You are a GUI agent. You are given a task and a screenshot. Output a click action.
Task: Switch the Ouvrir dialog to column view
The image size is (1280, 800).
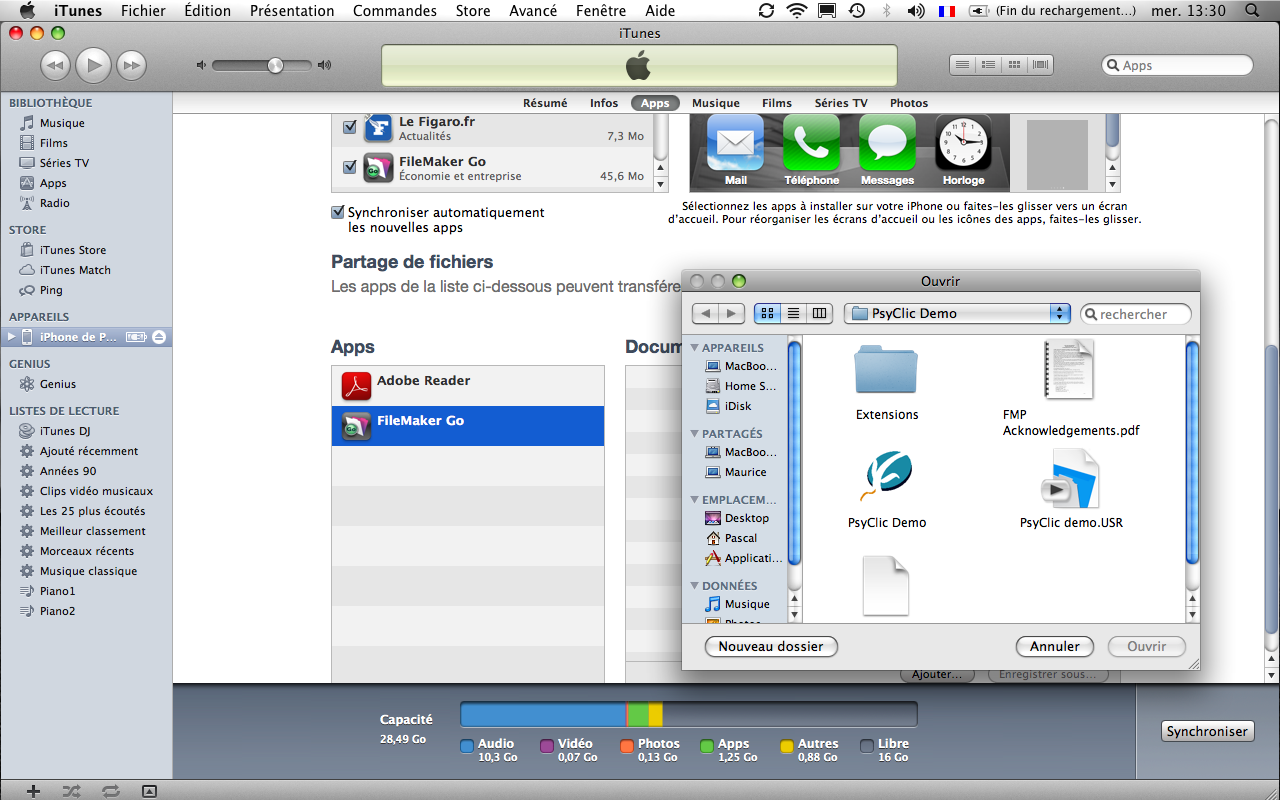[819, 313]
